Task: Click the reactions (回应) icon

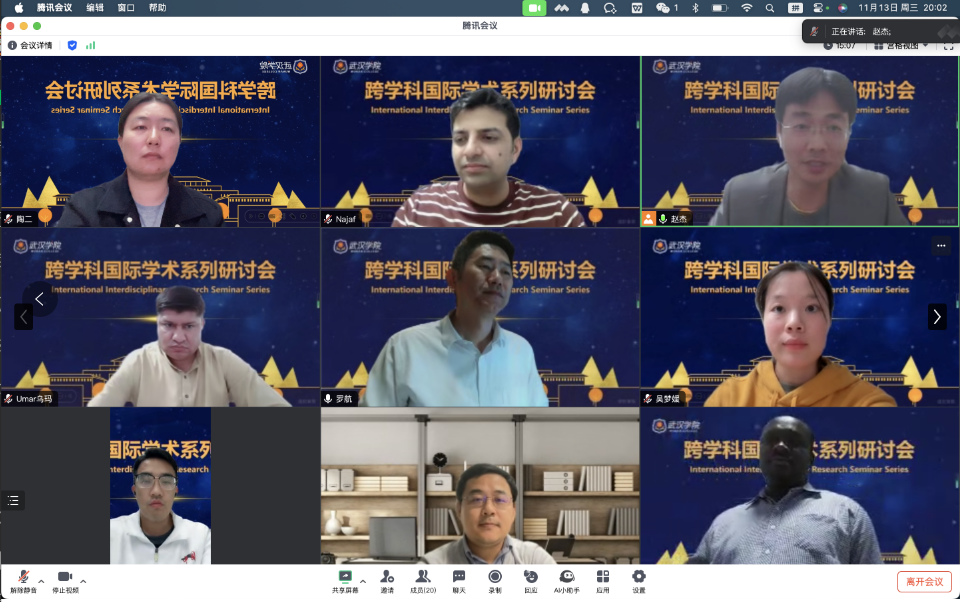Action: click(x=530, y=577)
